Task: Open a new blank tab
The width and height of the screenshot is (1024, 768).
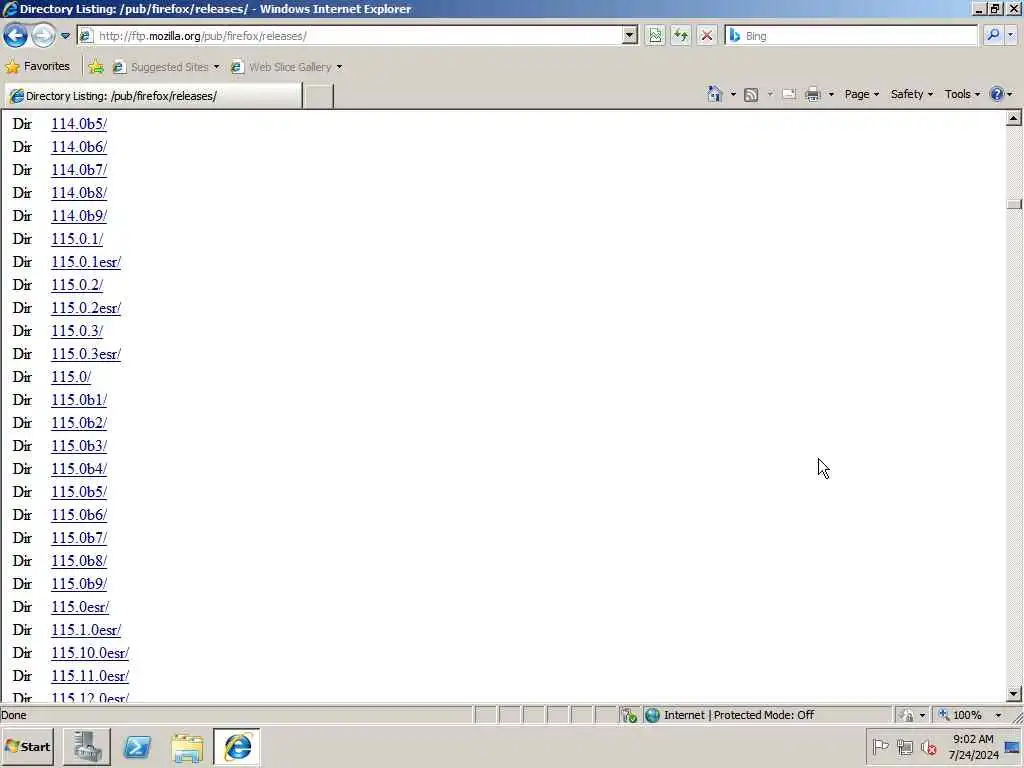Action: 318,96
